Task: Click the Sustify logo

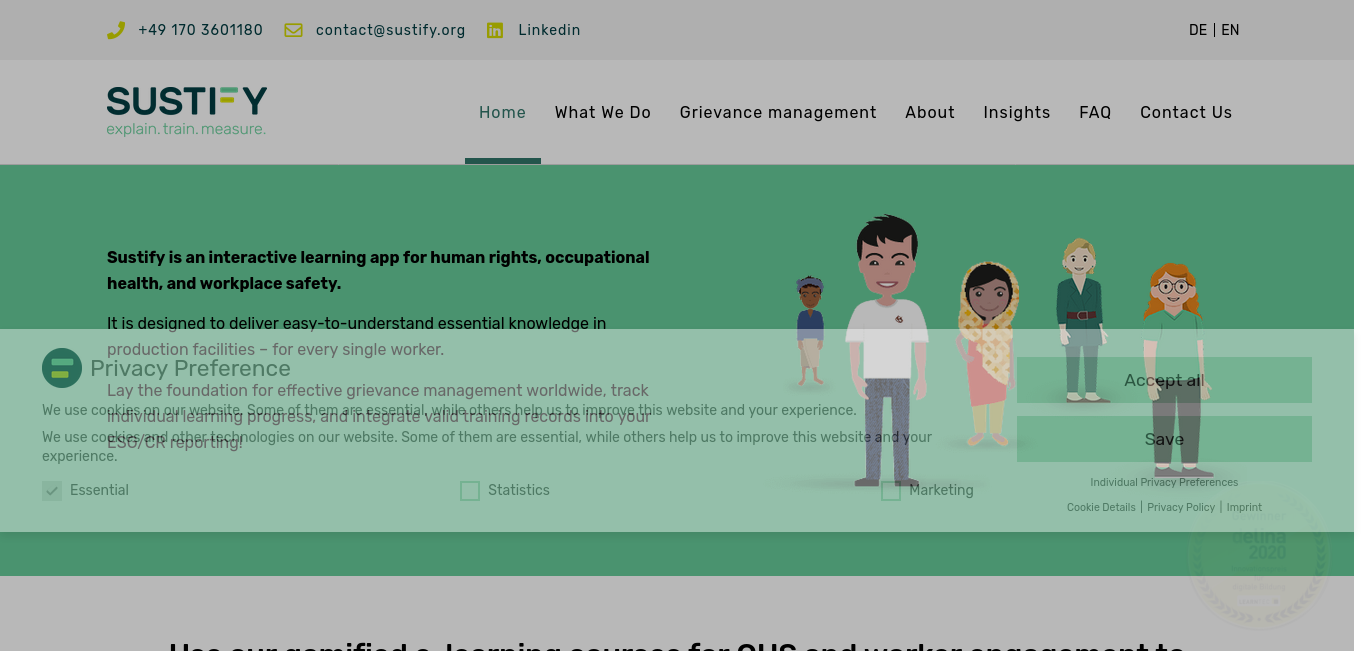Action: pyautogui.click(x=187, y=111)
